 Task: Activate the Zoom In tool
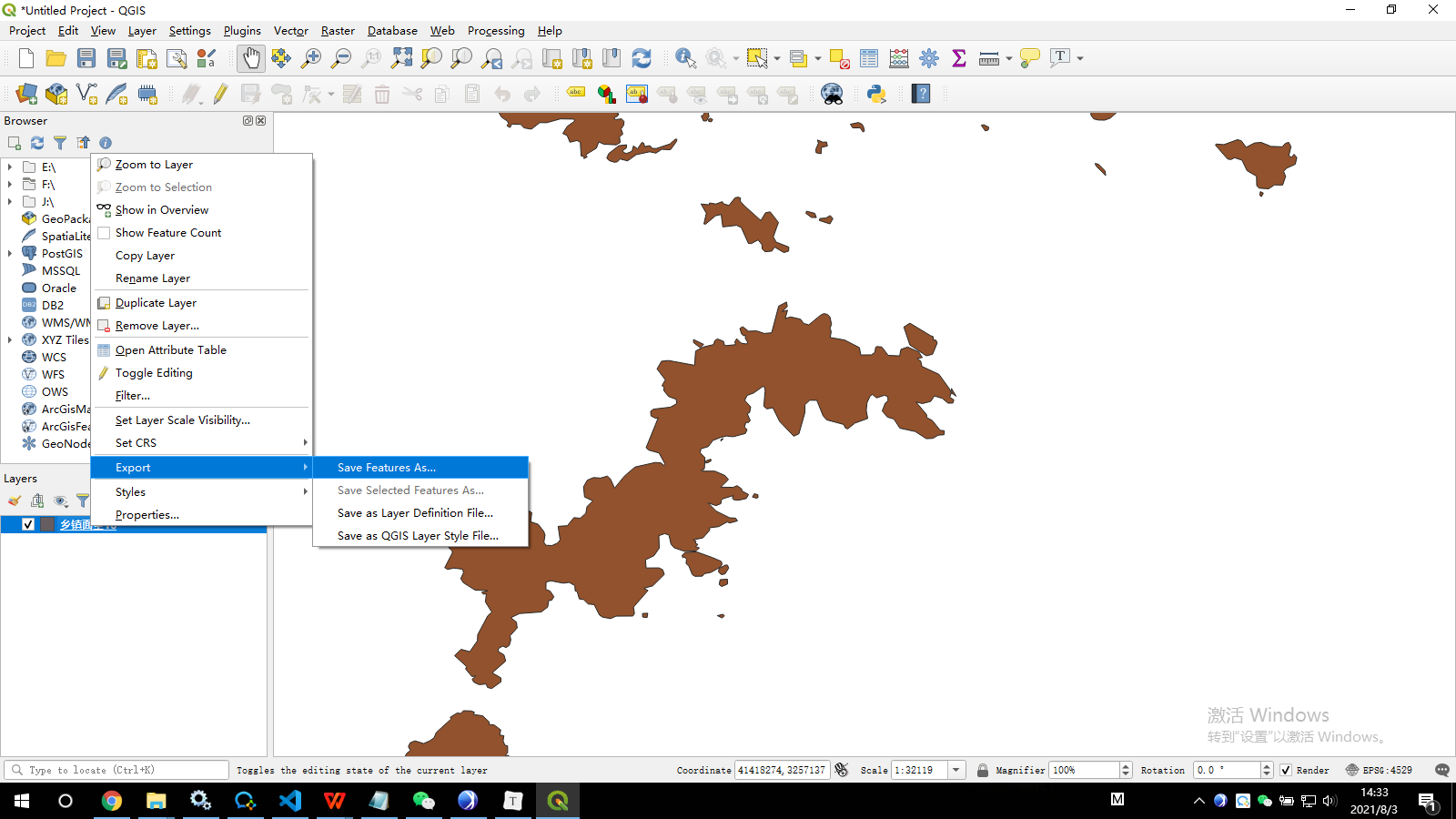click(x=311, y=57)
